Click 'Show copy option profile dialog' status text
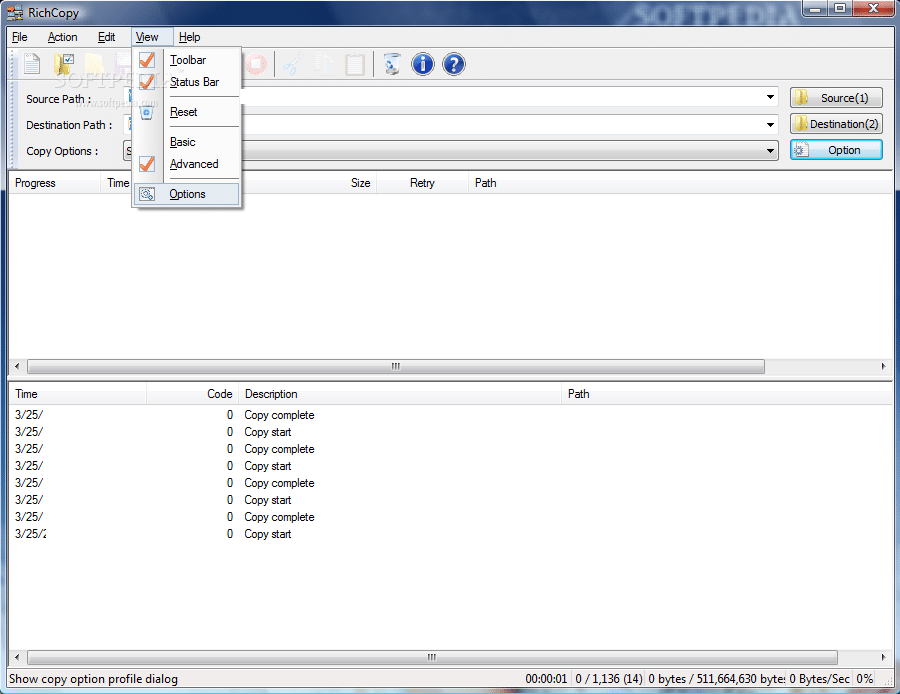Viewport: 900px width, 694px height. pyautogui.click(x=94, y=679)
